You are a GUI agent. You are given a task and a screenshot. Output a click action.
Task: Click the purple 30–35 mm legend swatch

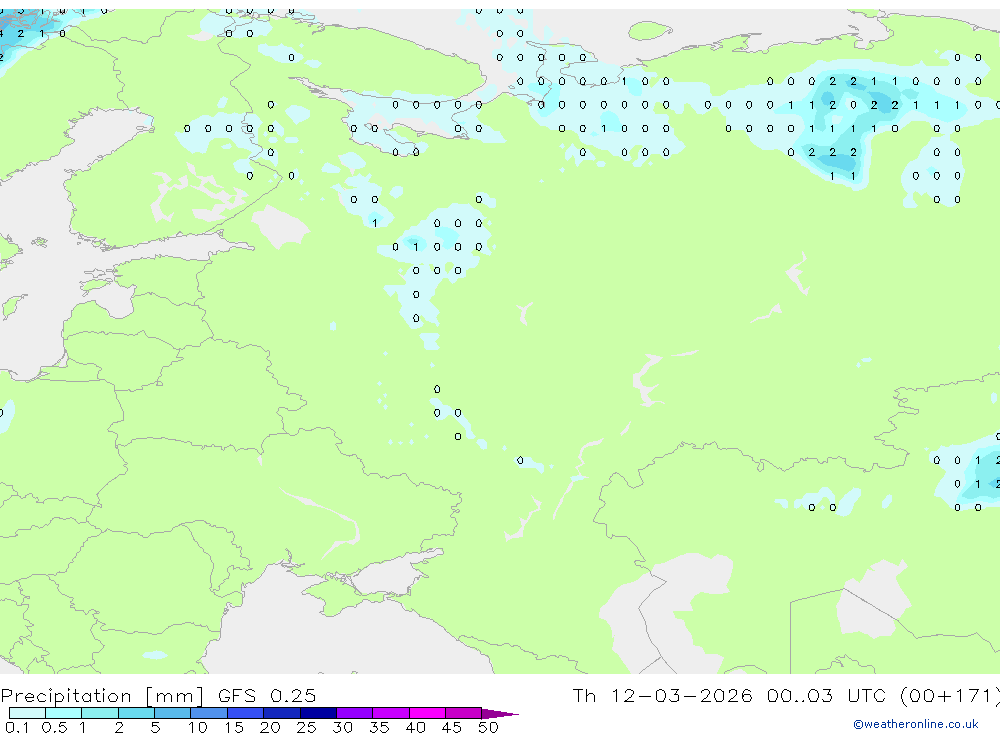point(355,713)
